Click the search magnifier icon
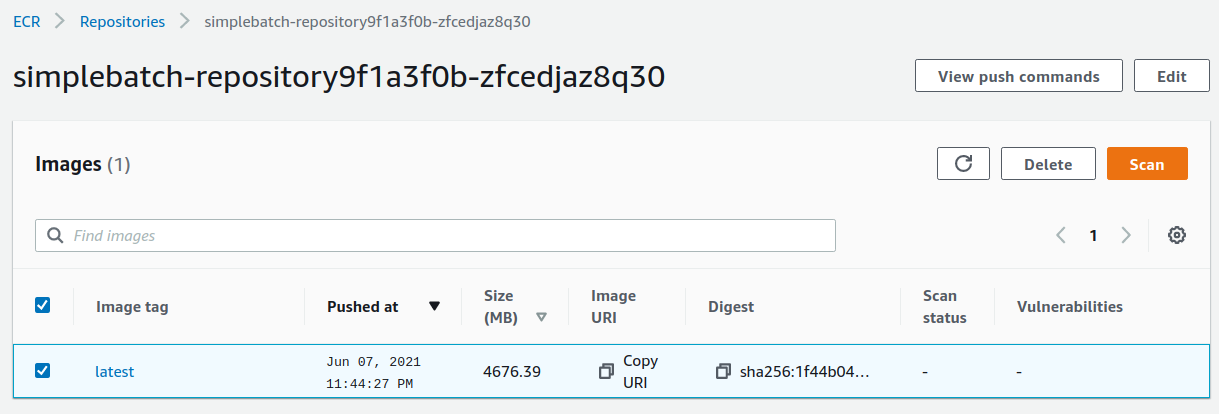Viewport: 1219px width, 414px height. [x=54, y=236]
